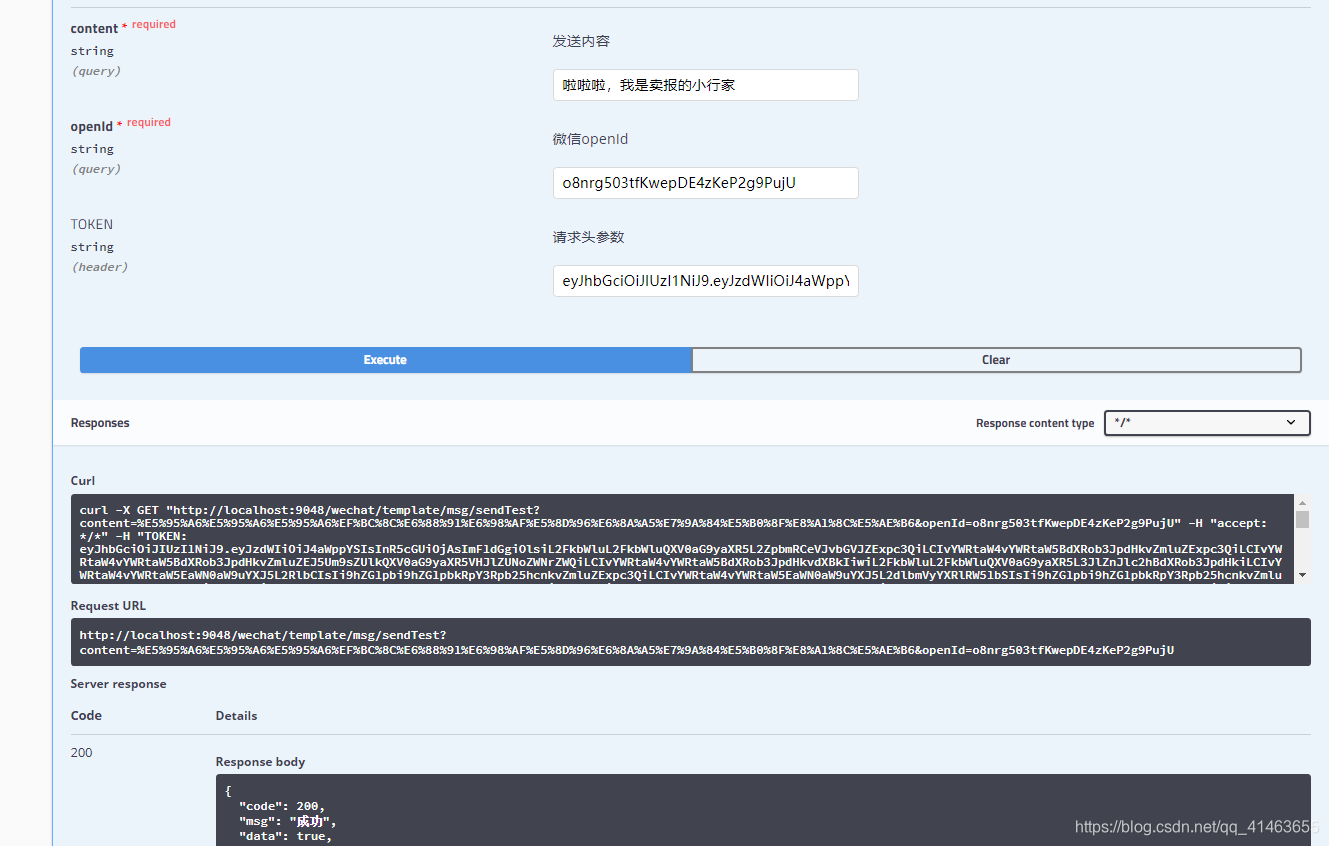Screen dimensions: 1329x846
Task: Click the 发送内容 description text
Action: pos(581,41)
